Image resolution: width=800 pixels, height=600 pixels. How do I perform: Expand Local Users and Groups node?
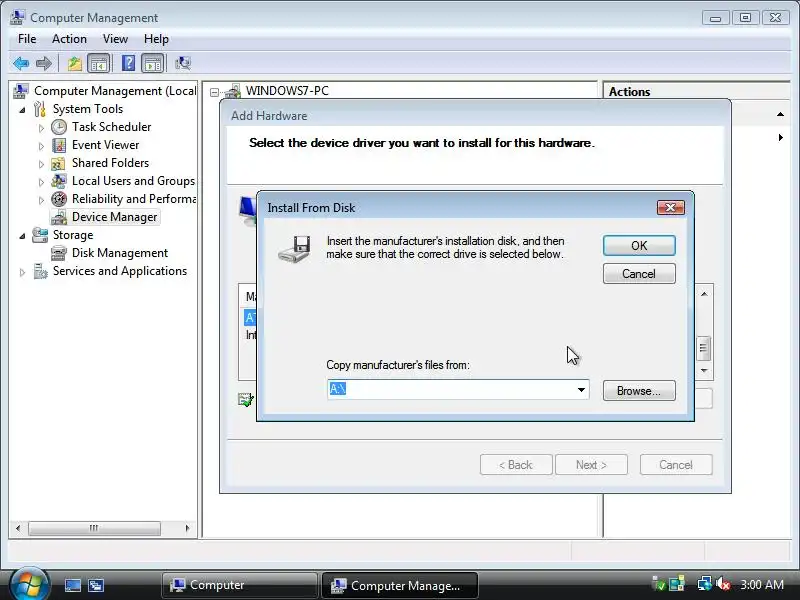click(41, 182)
